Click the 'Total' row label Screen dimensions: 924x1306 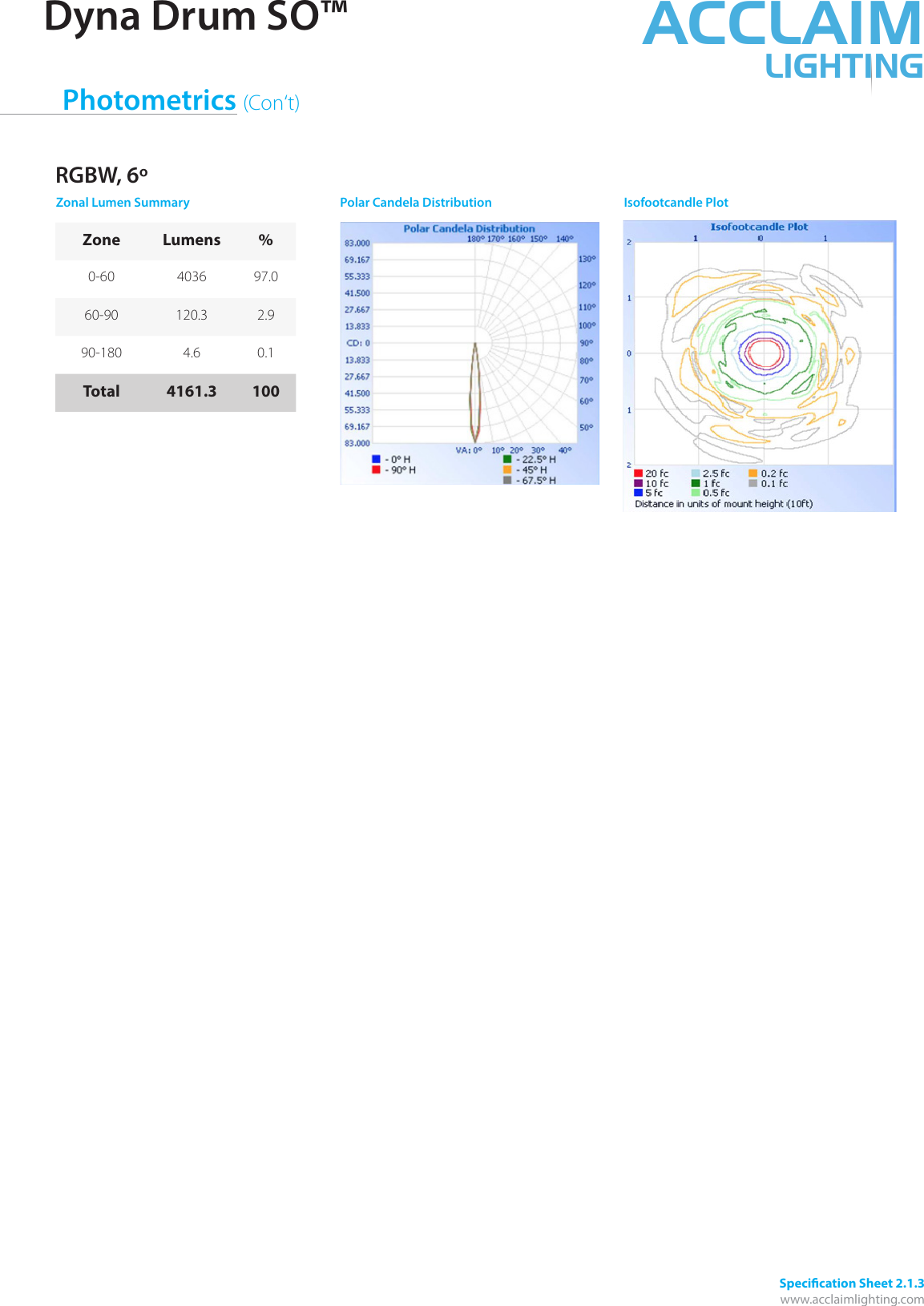[x=101, y=392]
